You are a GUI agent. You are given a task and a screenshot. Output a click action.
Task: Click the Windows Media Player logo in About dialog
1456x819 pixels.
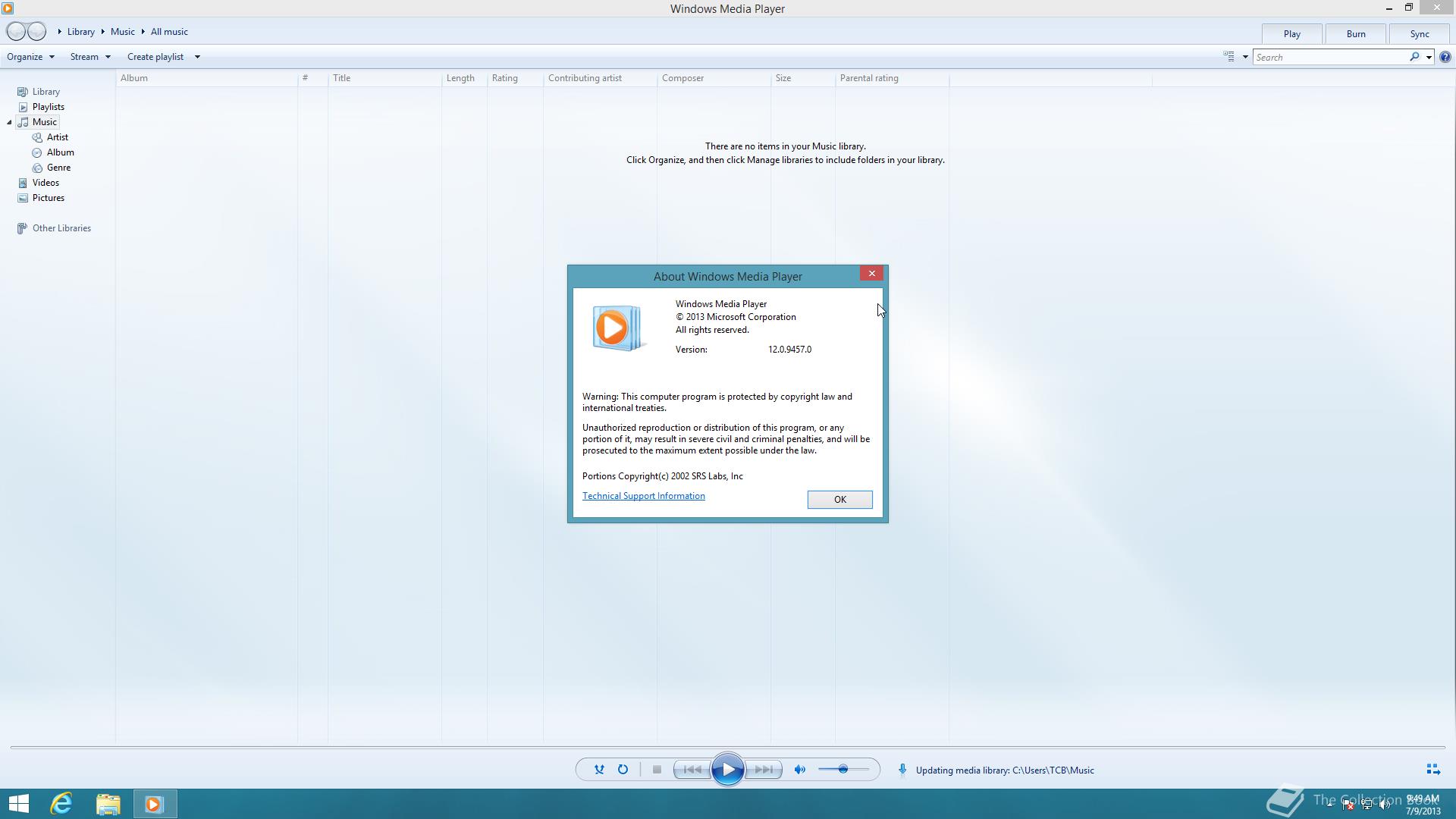point(618,328)
